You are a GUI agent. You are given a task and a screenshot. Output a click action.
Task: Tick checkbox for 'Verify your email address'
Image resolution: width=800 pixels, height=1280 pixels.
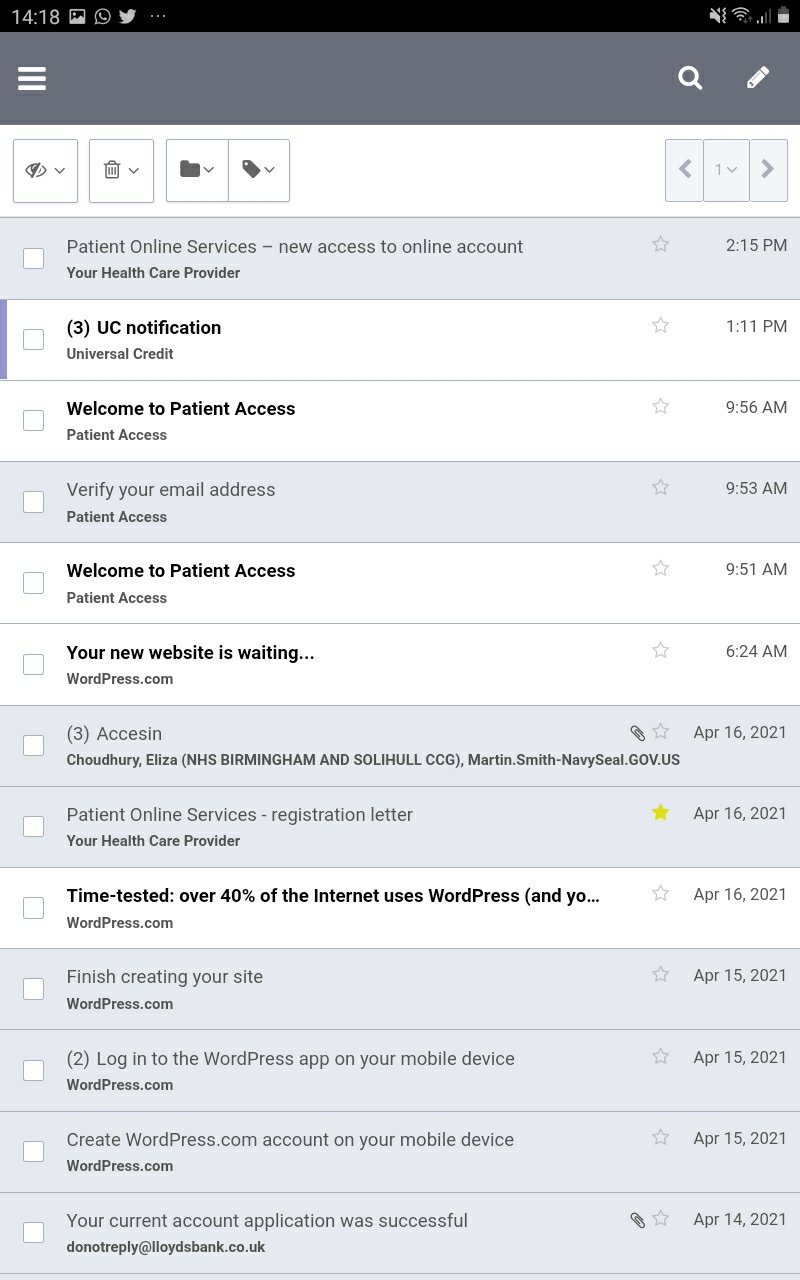(x=34, y=502)
